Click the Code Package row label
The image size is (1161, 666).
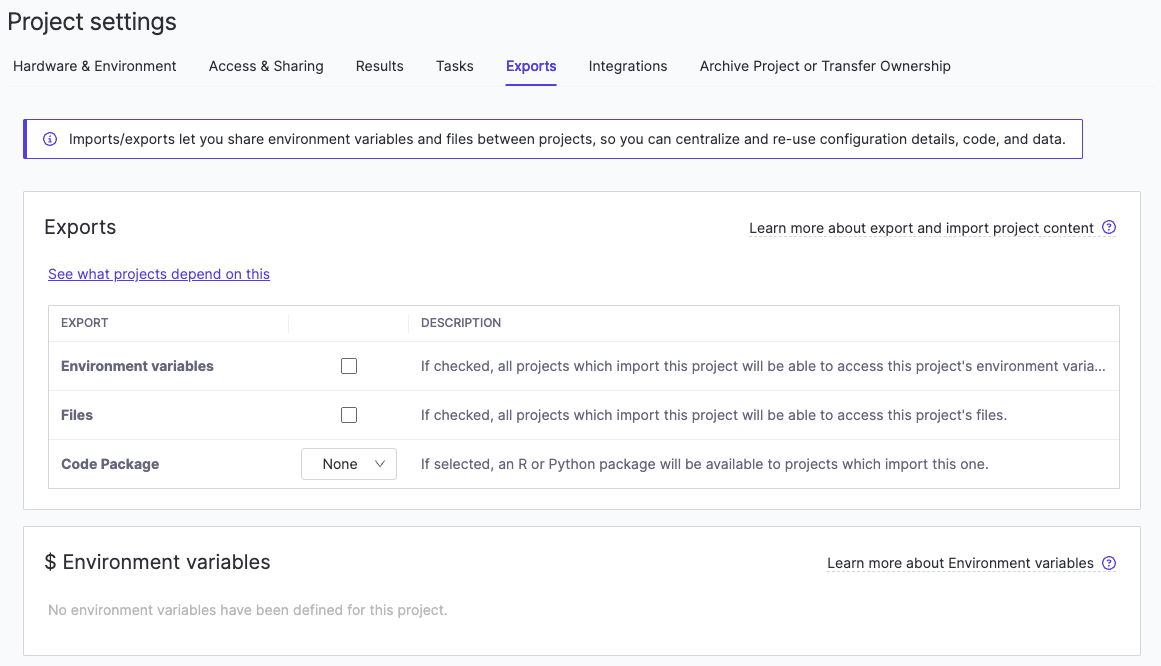(110, 464)
